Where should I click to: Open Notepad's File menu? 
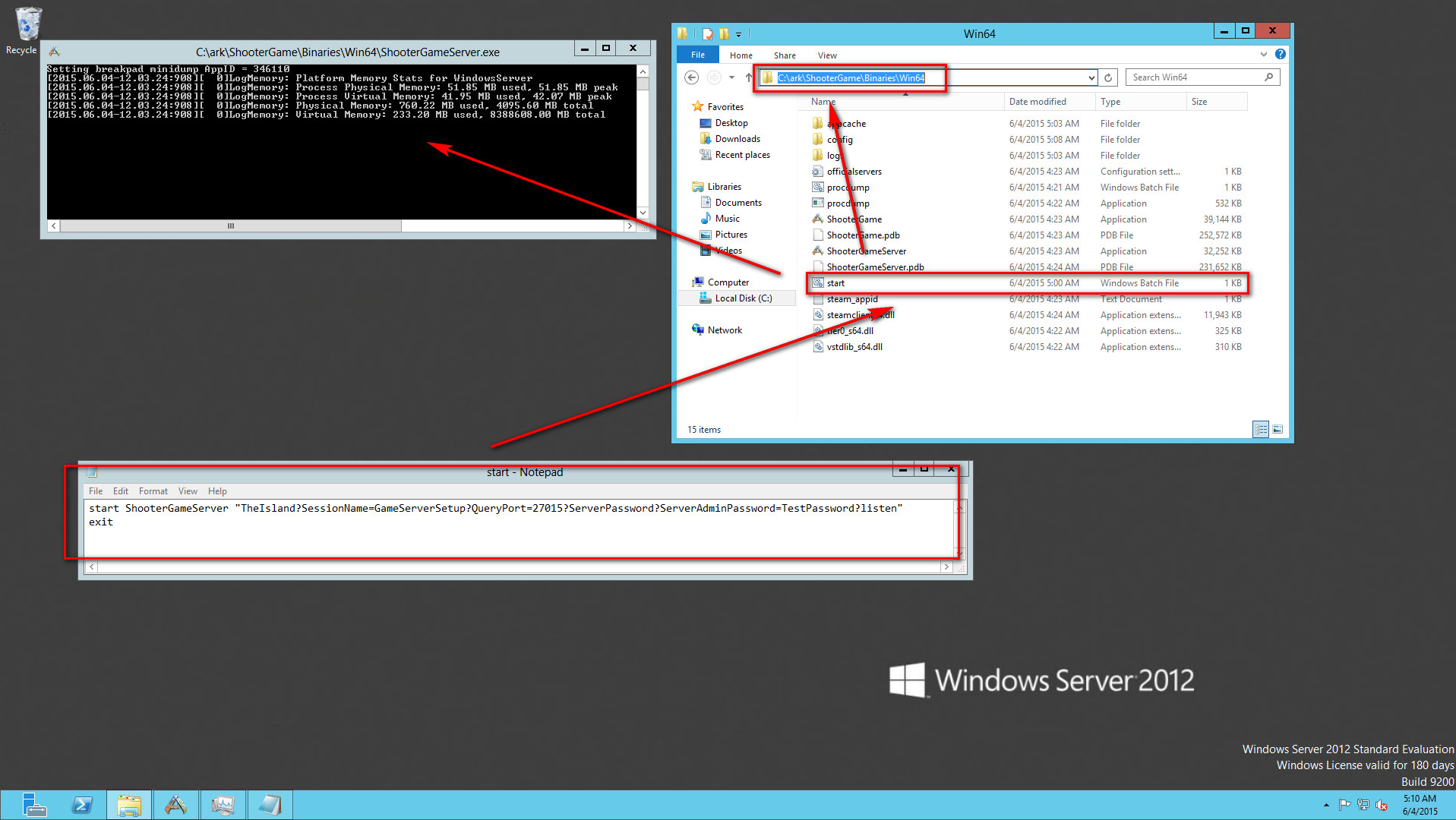(x=96, y=491)
